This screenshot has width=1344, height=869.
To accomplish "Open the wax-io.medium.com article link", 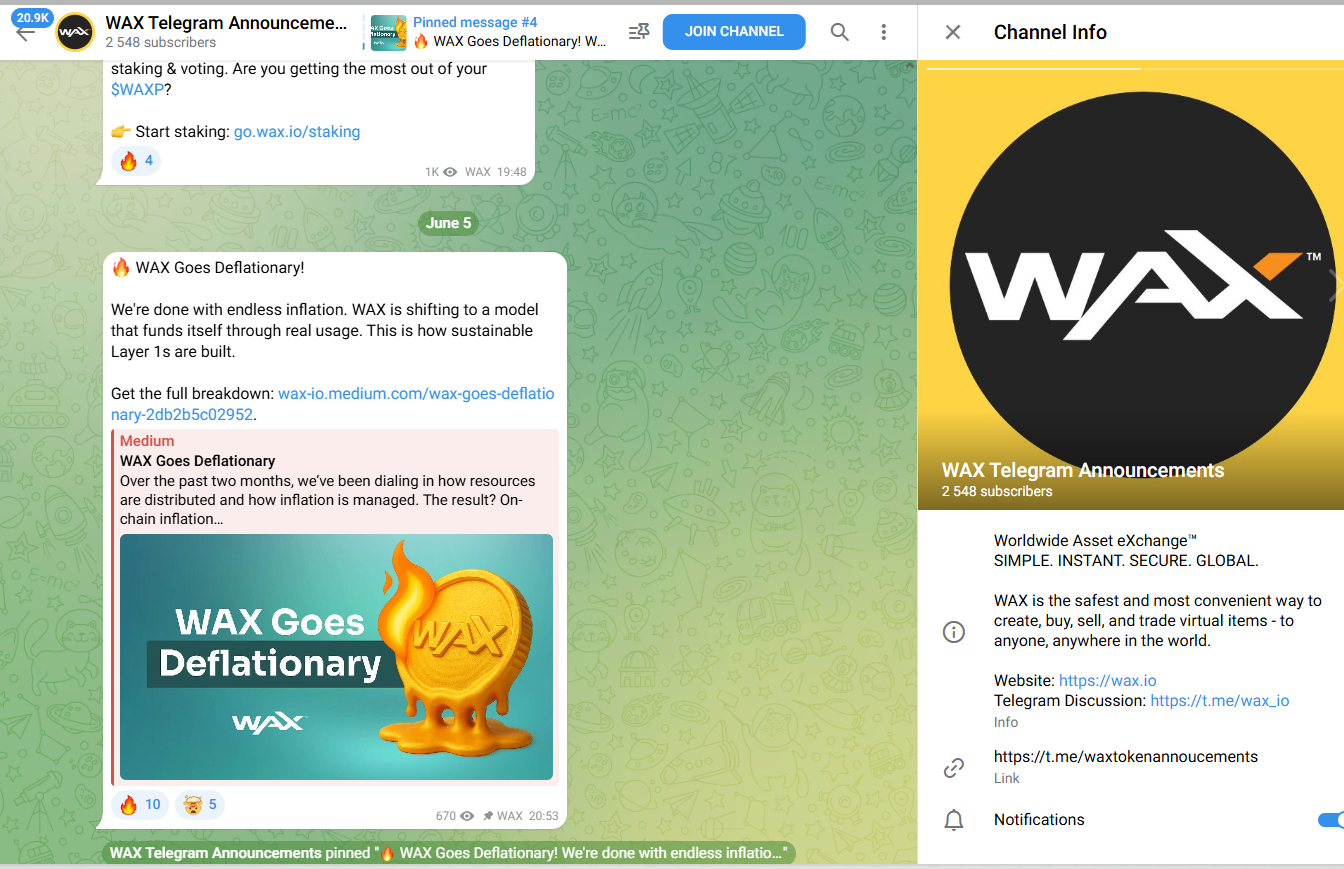I will tap(333, 404).
